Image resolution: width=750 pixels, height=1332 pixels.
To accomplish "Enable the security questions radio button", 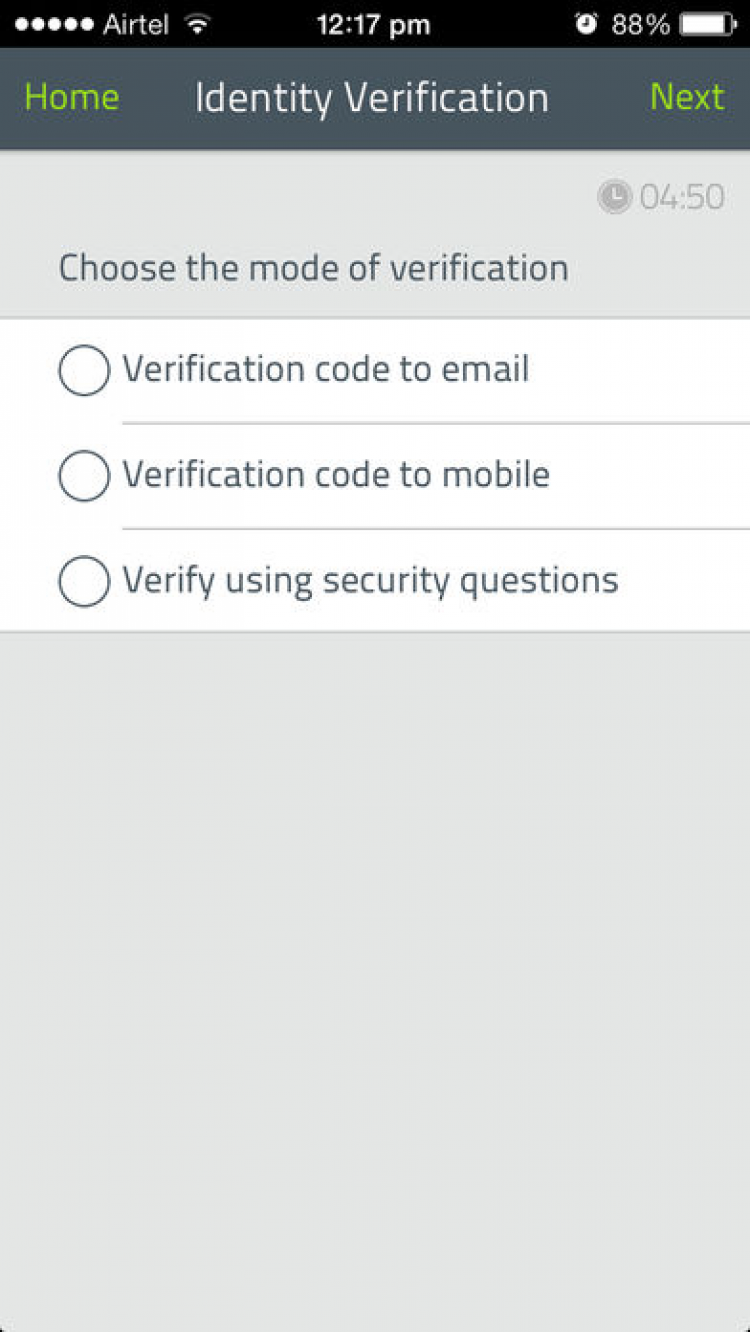I will pyautogui.click(x=84, y=581).
